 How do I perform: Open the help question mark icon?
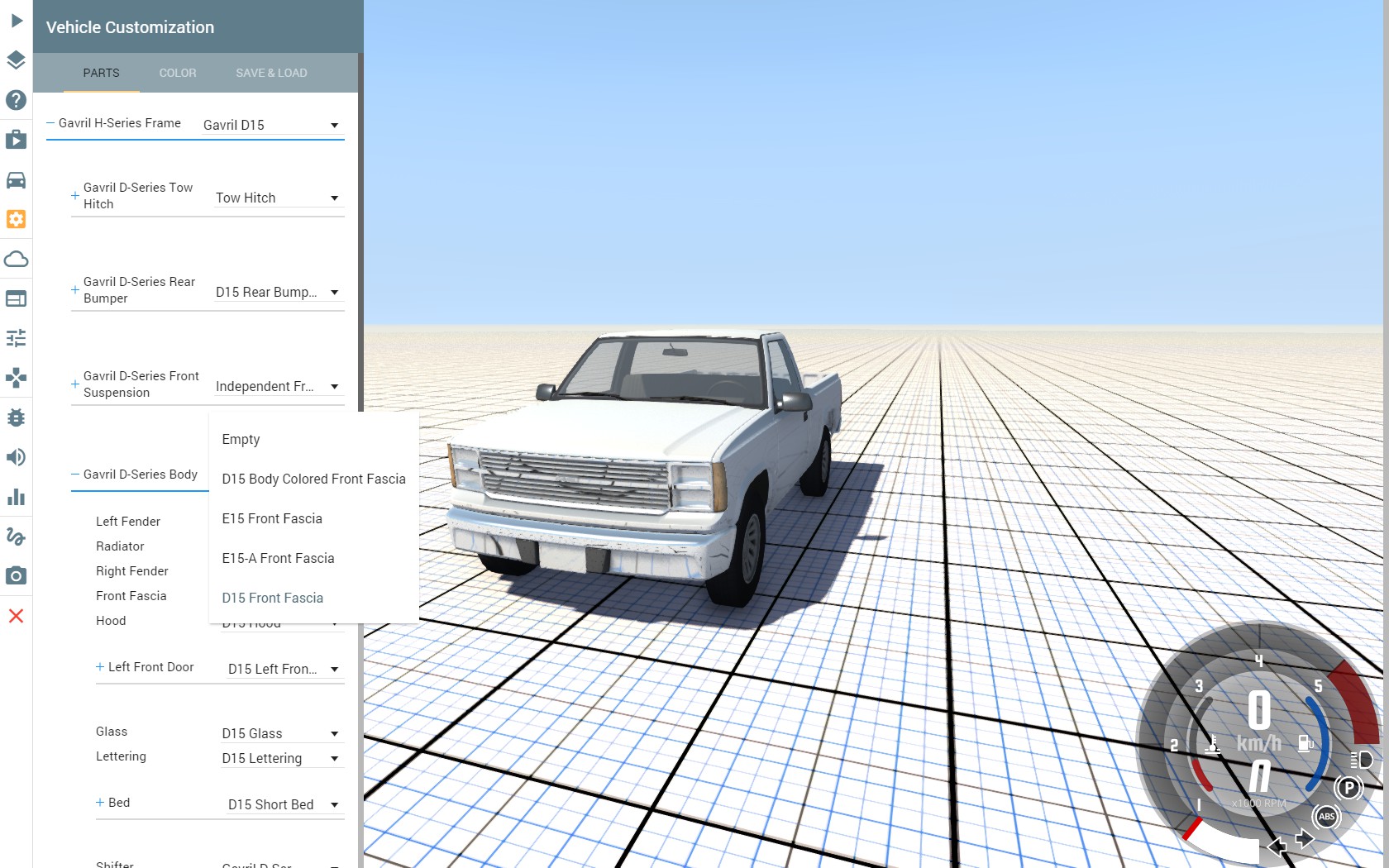(x=16, y=100)
